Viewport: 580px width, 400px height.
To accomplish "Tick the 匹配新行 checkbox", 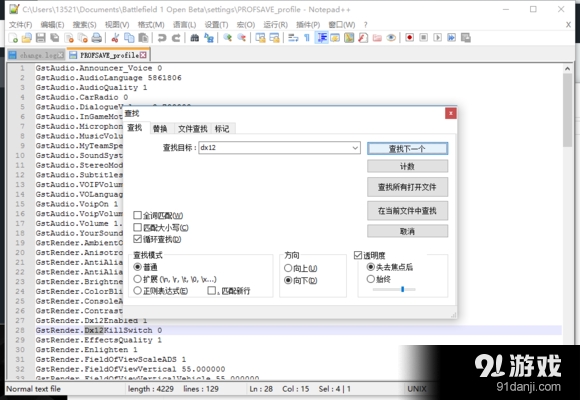I will click(211, 291).
